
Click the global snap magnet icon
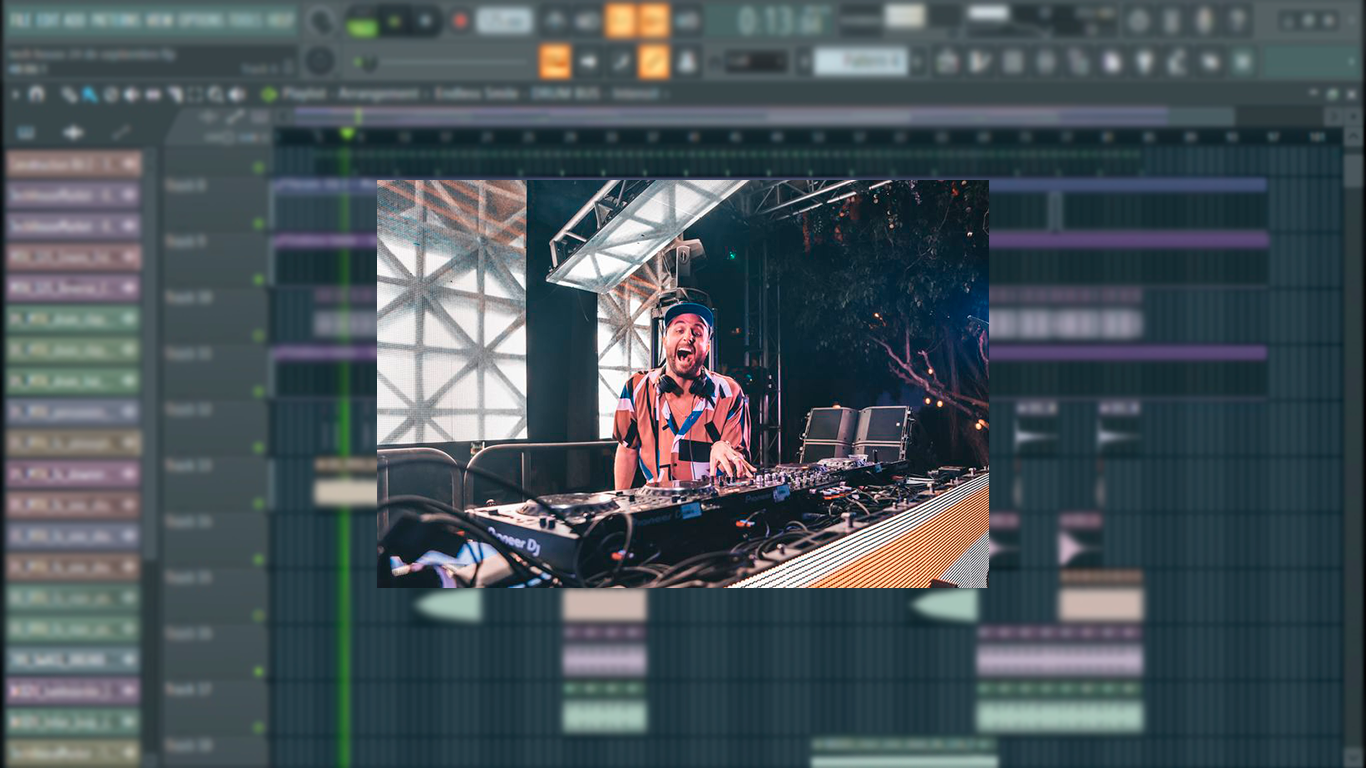point(715,62)
